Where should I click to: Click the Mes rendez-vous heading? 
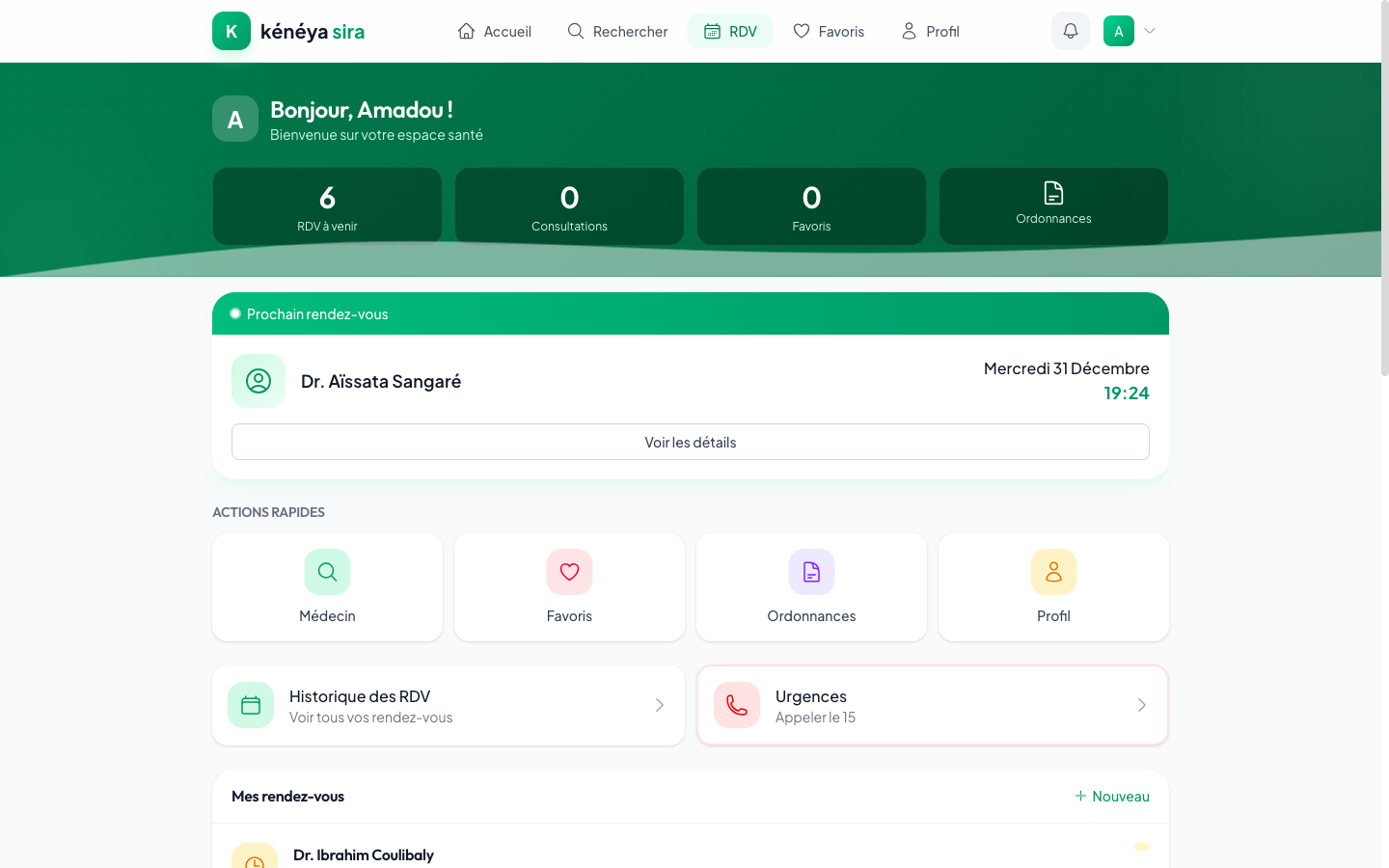pos(287,796)
